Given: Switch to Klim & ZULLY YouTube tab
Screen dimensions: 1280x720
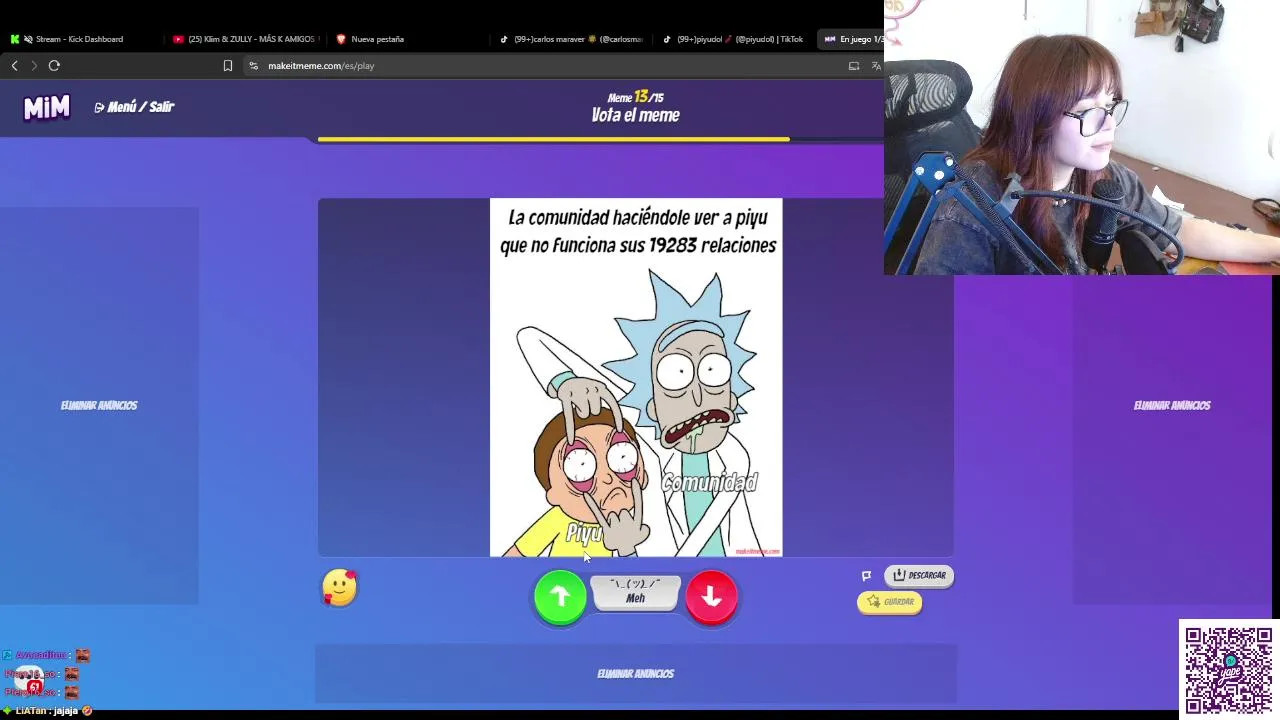Looking at the screenshot, I should tap(244, 39).
